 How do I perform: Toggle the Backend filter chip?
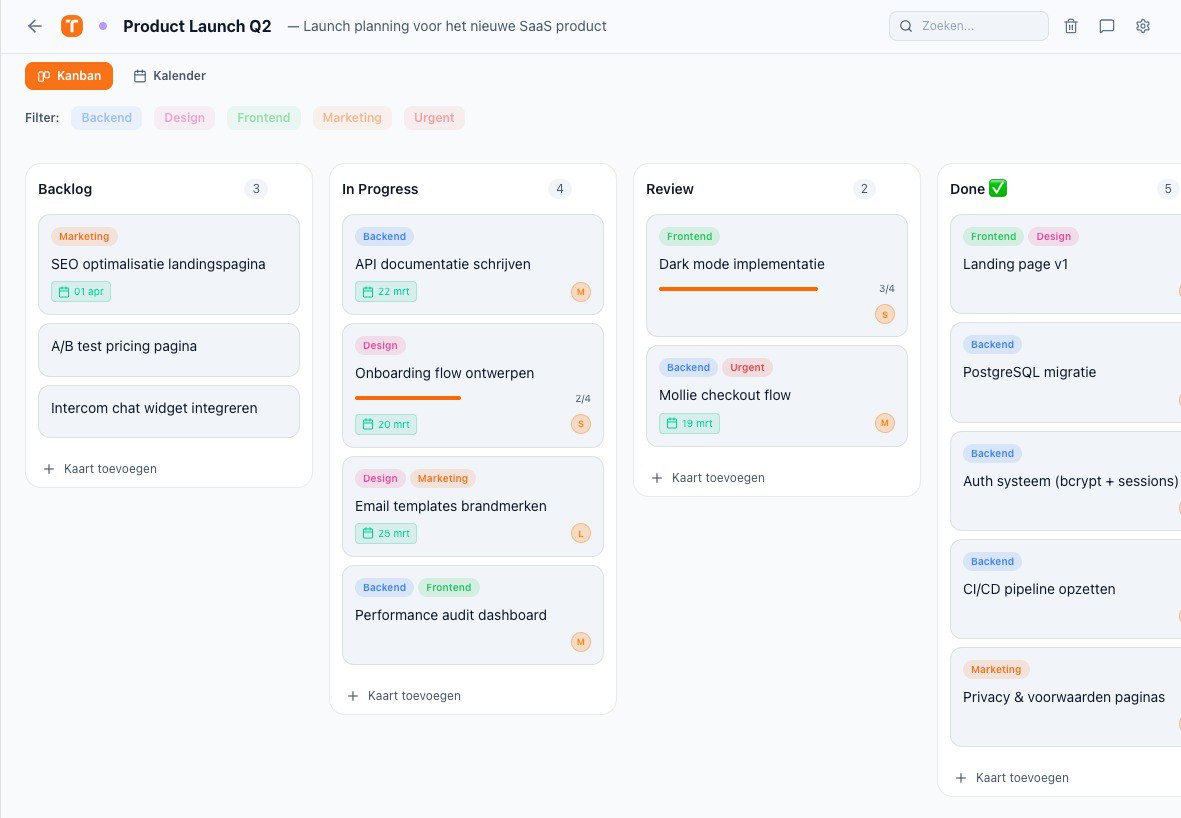[x=106, y=117]
